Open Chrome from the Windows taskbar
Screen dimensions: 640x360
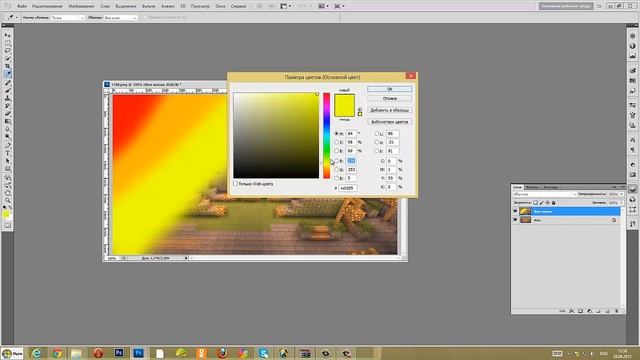57,353
